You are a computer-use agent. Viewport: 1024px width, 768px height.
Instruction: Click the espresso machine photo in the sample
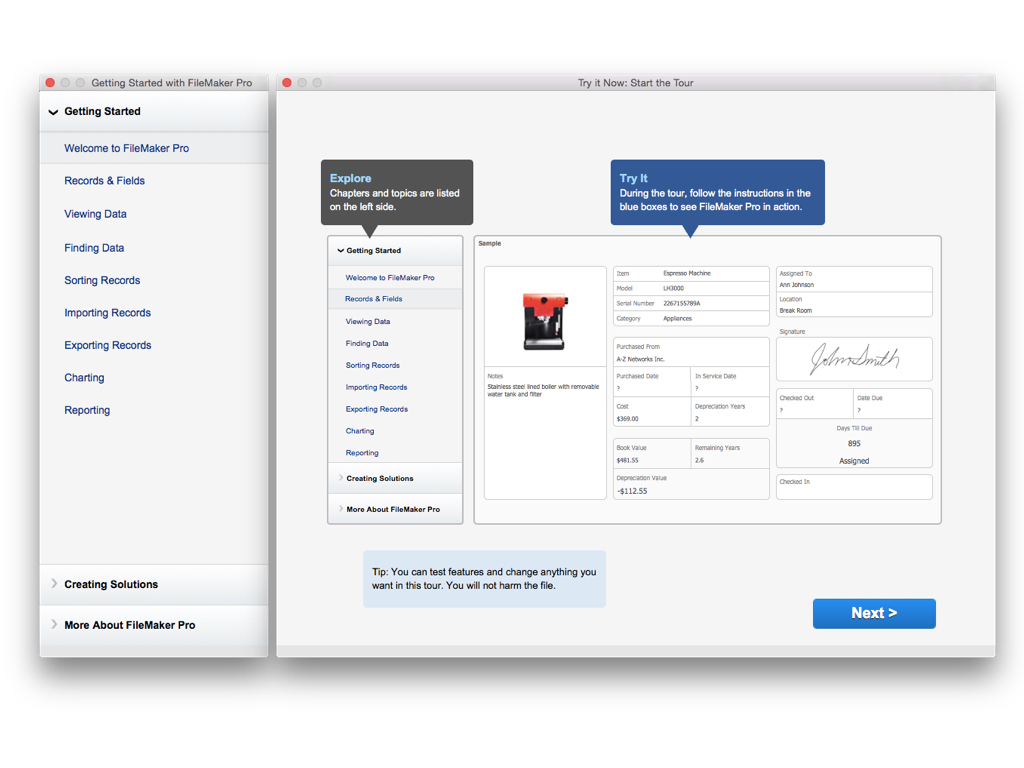(545, 321)
